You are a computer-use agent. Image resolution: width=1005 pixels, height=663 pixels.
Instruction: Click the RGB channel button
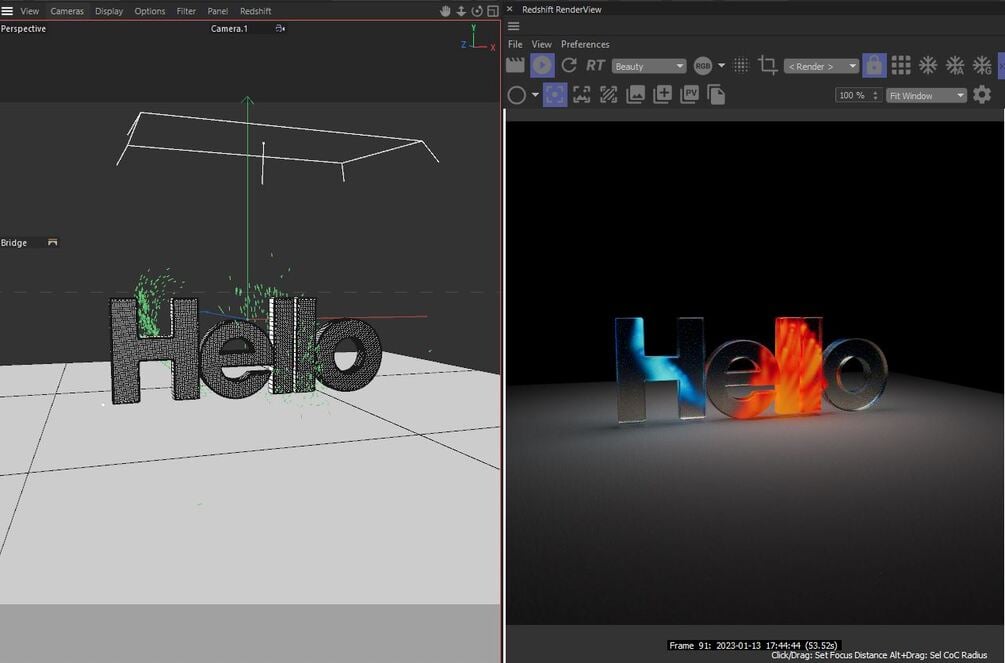click(702, 65)
